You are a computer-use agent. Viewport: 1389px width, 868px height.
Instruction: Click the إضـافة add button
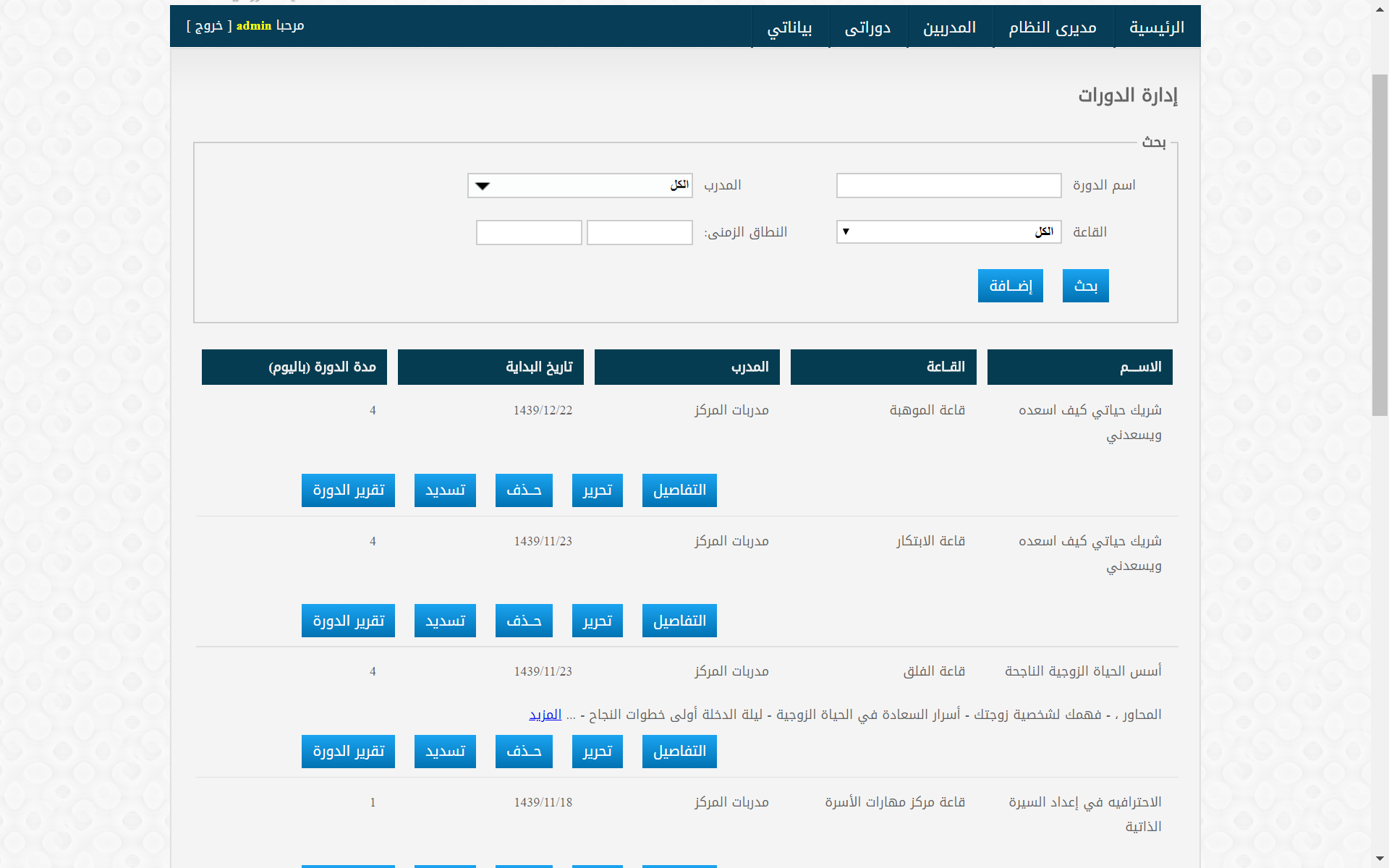1010,286
